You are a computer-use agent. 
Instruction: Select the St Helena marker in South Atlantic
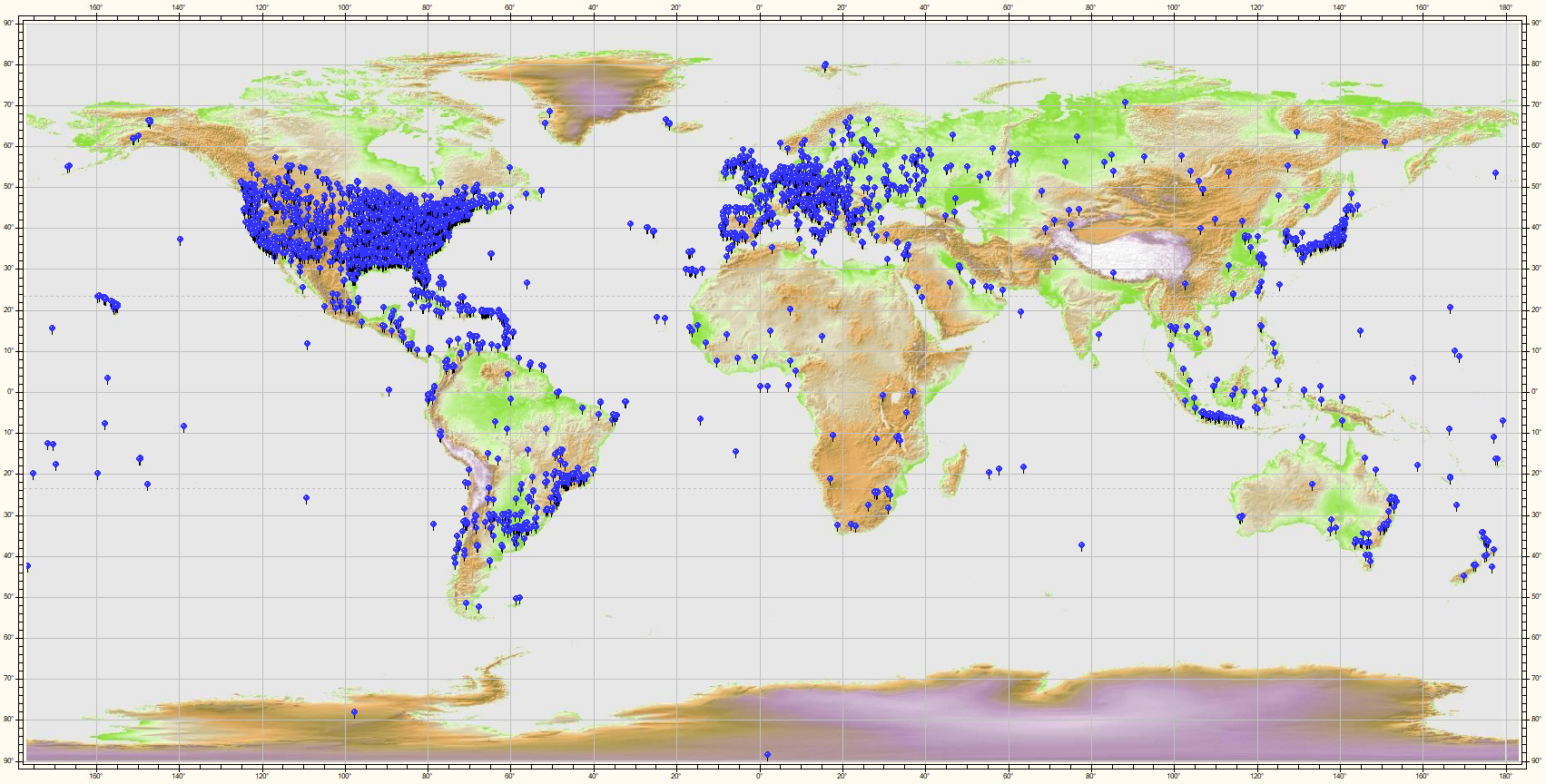point(735,451)
